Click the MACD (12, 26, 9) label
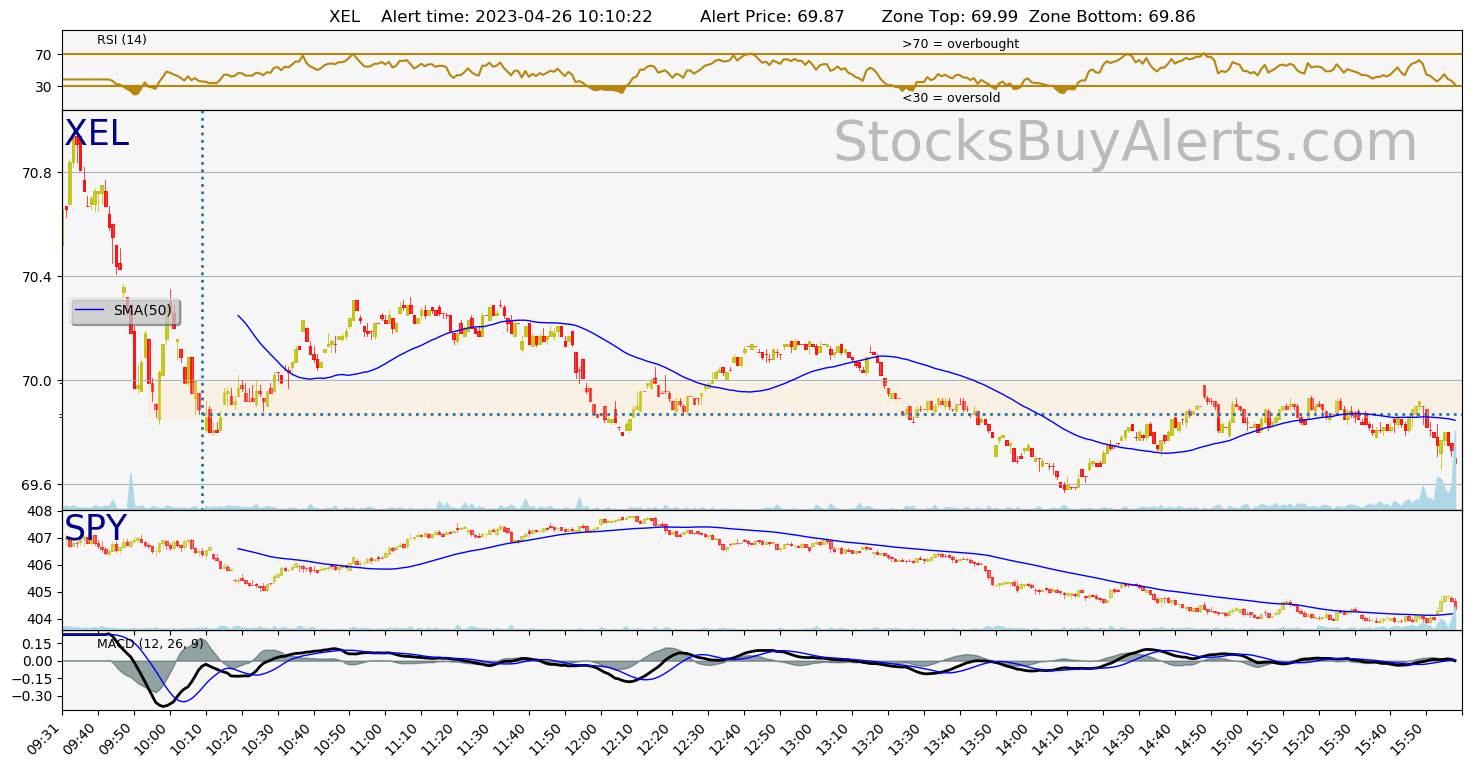This screenshot has width=1477, height=768. pyautogui.click(x=150, y=644)
